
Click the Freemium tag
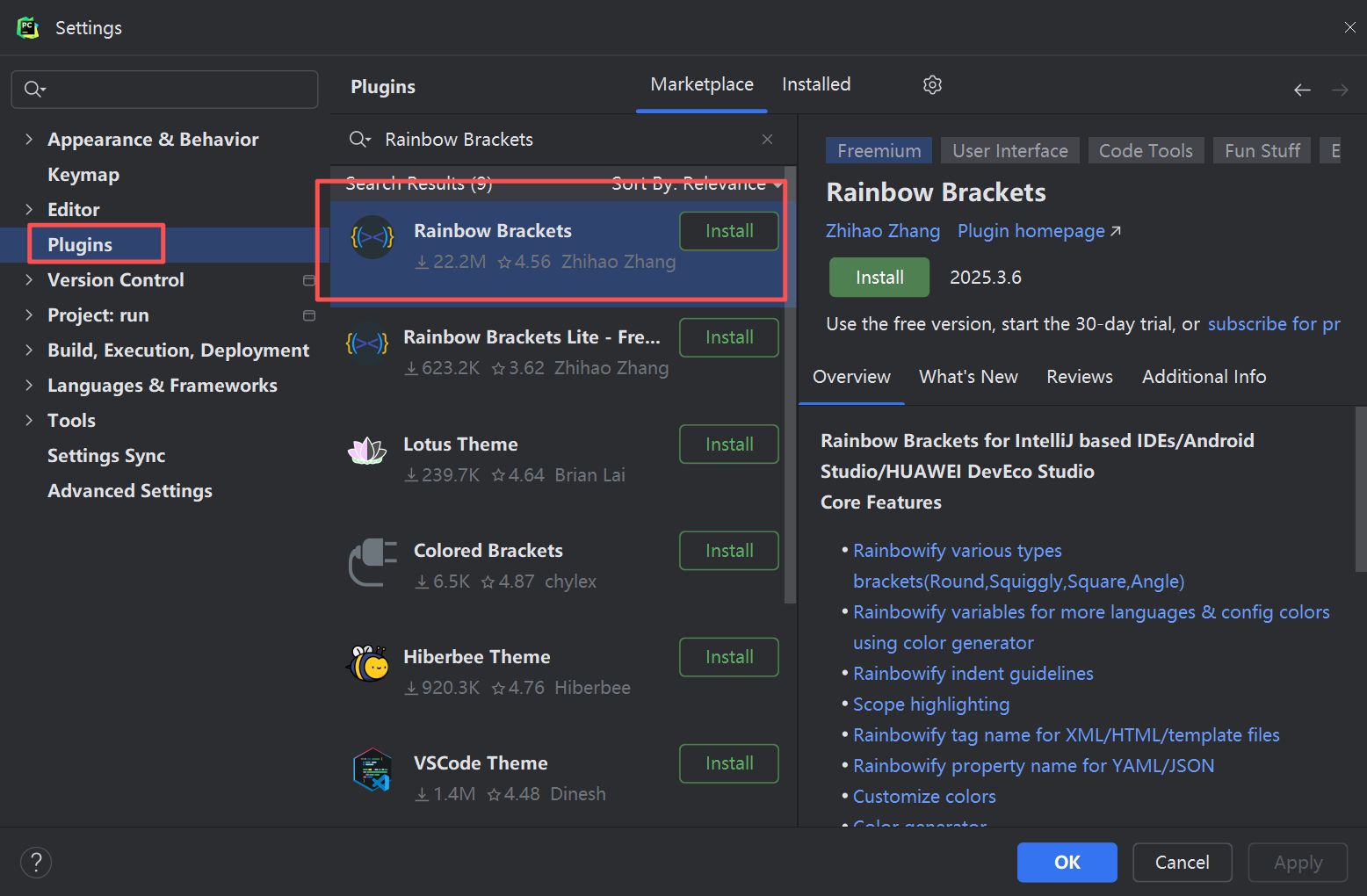[x=879, y=150]
